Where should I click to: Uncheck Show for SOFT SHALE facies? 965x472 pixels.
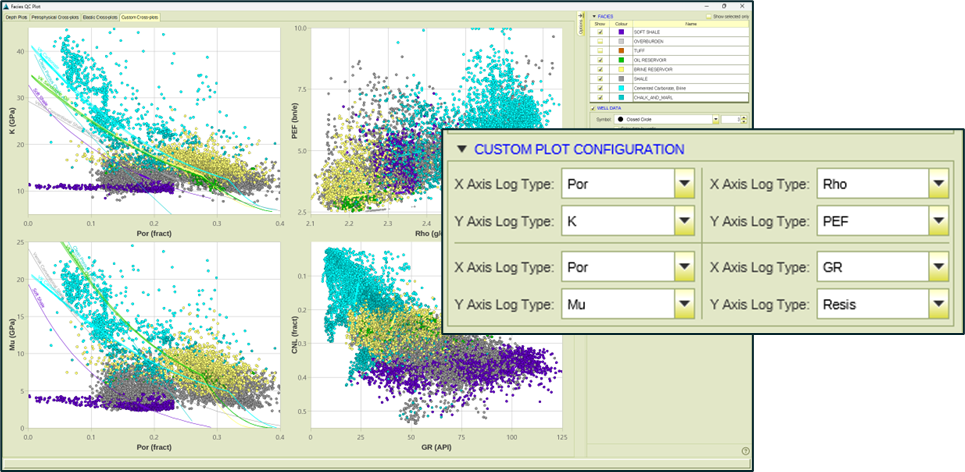(x=600, y=32)
